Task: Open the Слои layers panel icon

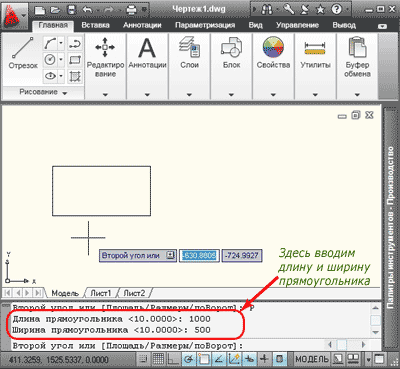Action: pyautogui.click(x=189, y=47)
